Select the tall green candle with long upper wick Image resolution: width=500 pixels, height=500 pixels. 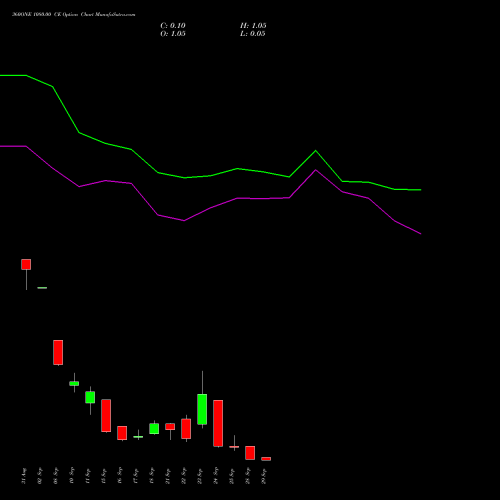click(x=202, y=409)
